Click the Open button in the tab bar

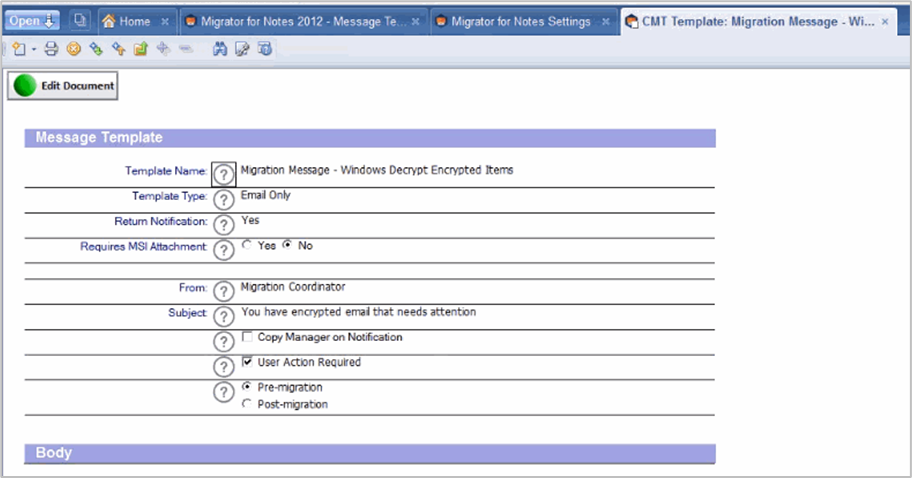tap(32, 21)
